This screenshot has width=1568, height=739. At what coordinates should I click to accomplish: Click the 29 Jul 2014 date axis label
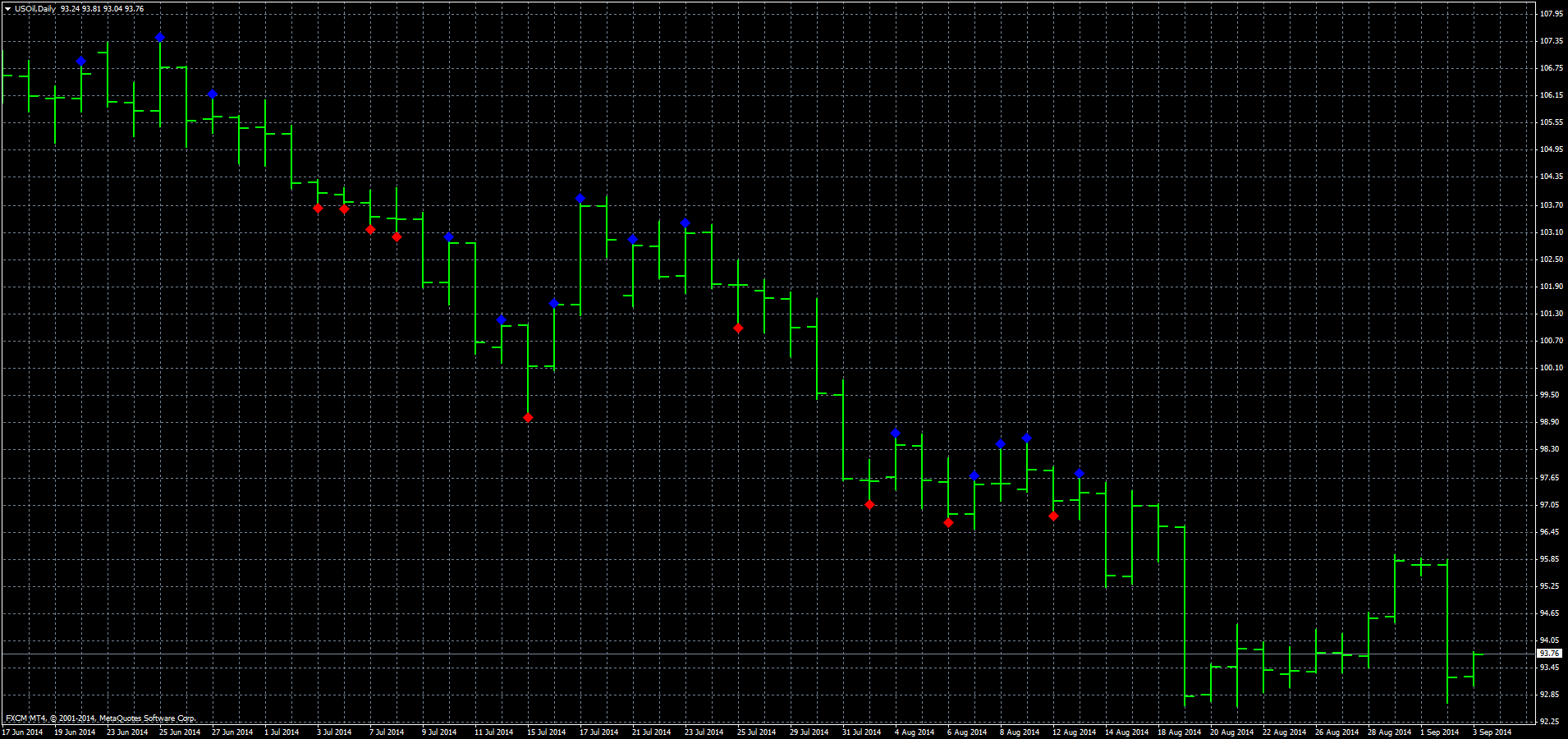(809, 732)
